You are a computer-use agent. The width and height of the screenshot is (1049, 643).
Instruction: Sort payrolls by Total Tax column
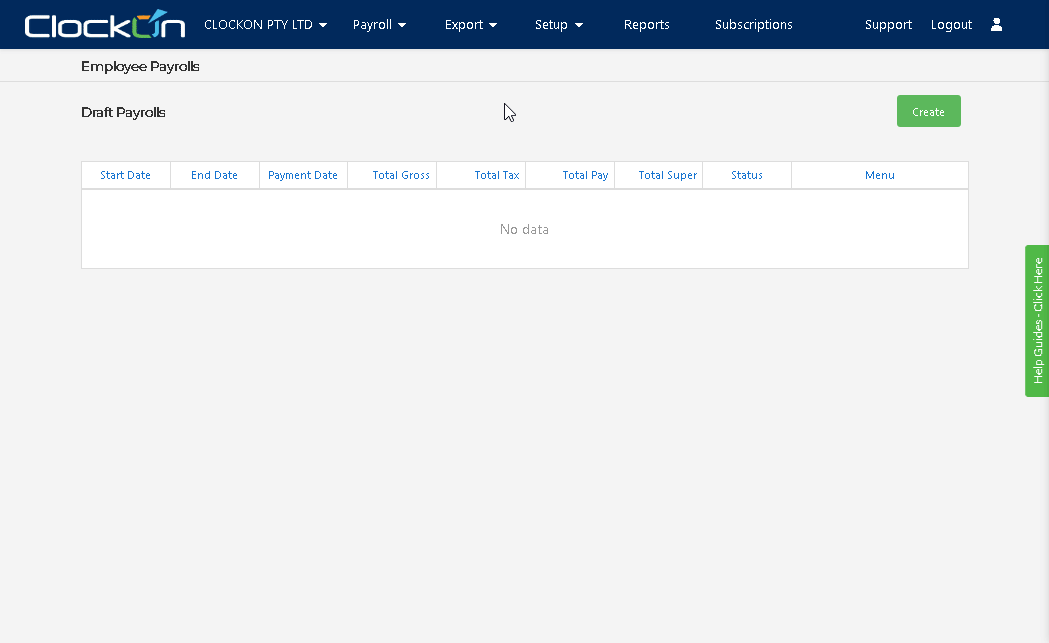(494, 175)
